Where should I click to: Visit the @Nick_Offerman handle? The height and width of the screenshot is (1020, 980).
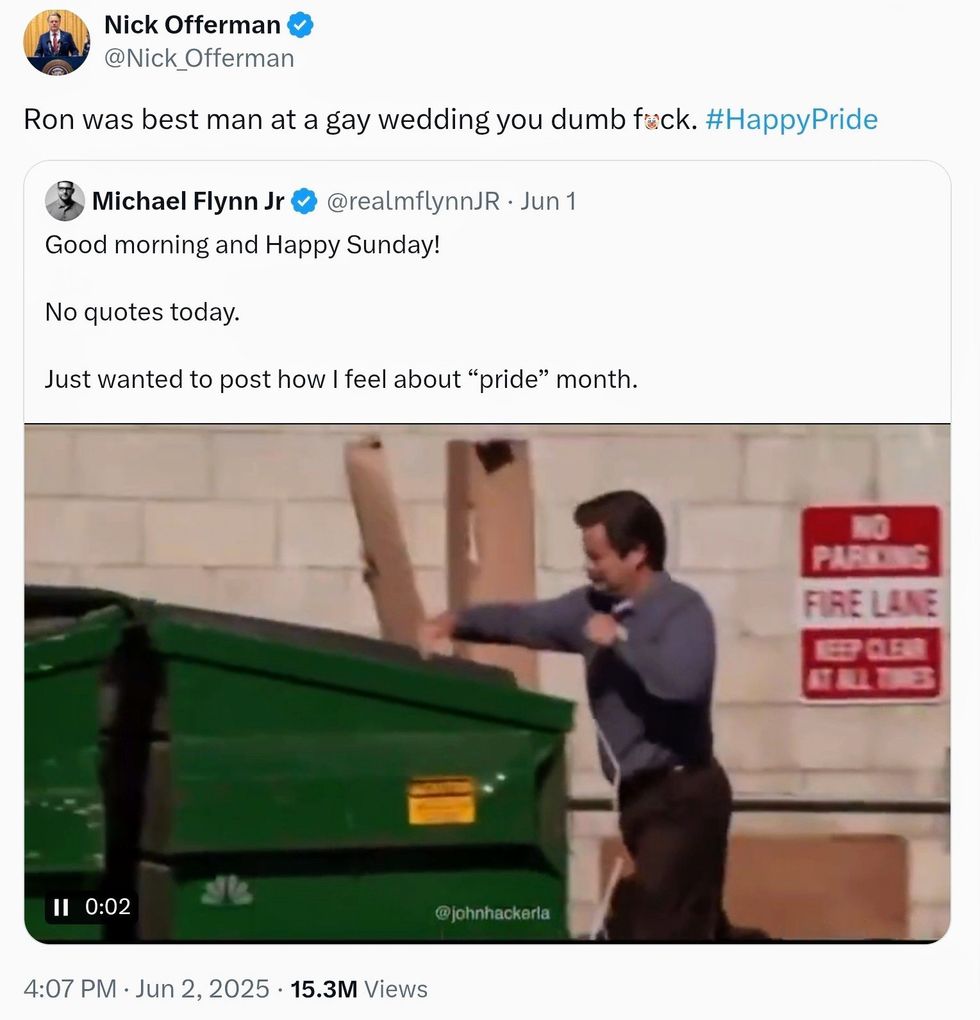coord(199,58)
